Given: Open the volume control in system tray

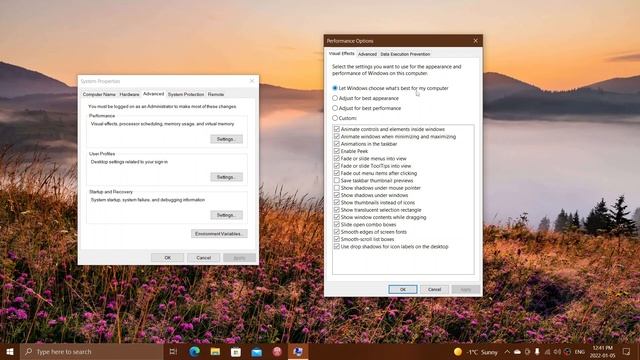Looking at the screenshot, I should tap(557, 351).
